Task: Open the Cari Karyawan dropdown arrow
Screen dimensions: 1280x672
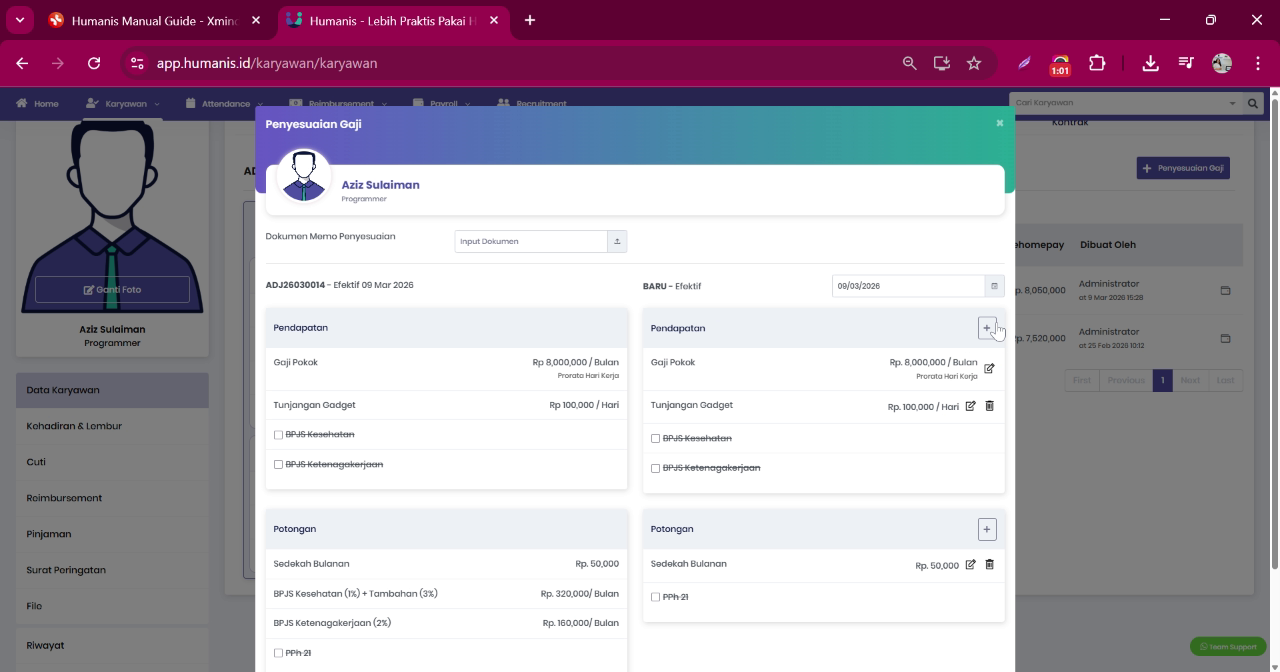Action: tap(1232, 103)
